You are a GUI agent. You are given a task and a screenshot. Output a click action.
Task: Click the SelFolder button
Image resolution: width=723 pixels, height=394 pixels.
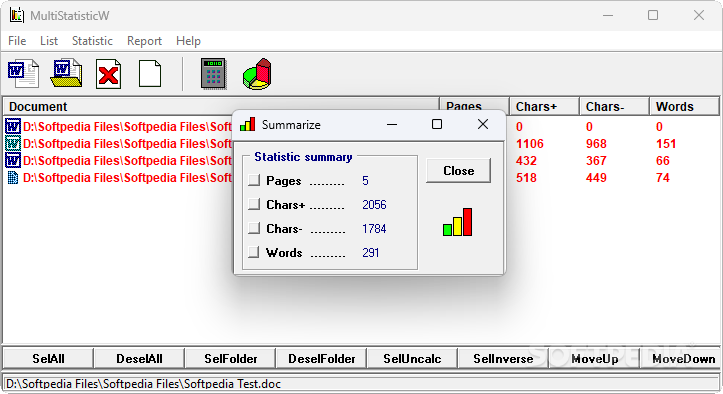click(230, 358)
